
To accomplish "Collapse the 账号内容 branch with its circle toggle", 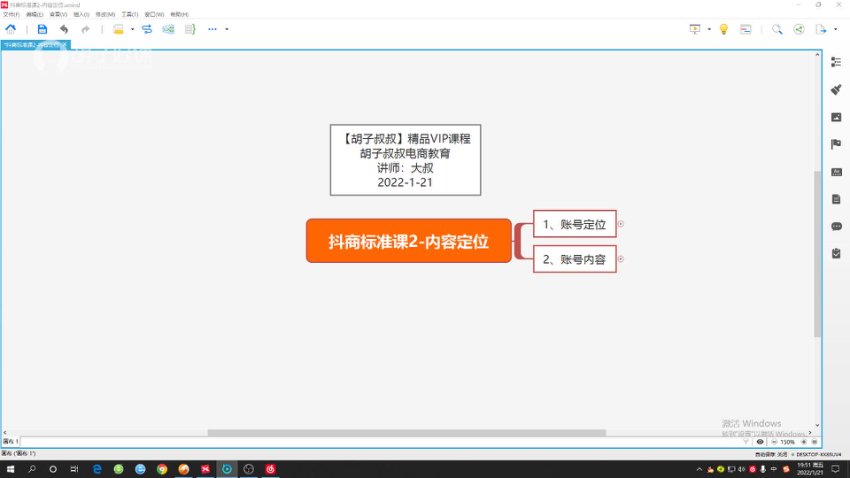I will [x=621, y=259].
